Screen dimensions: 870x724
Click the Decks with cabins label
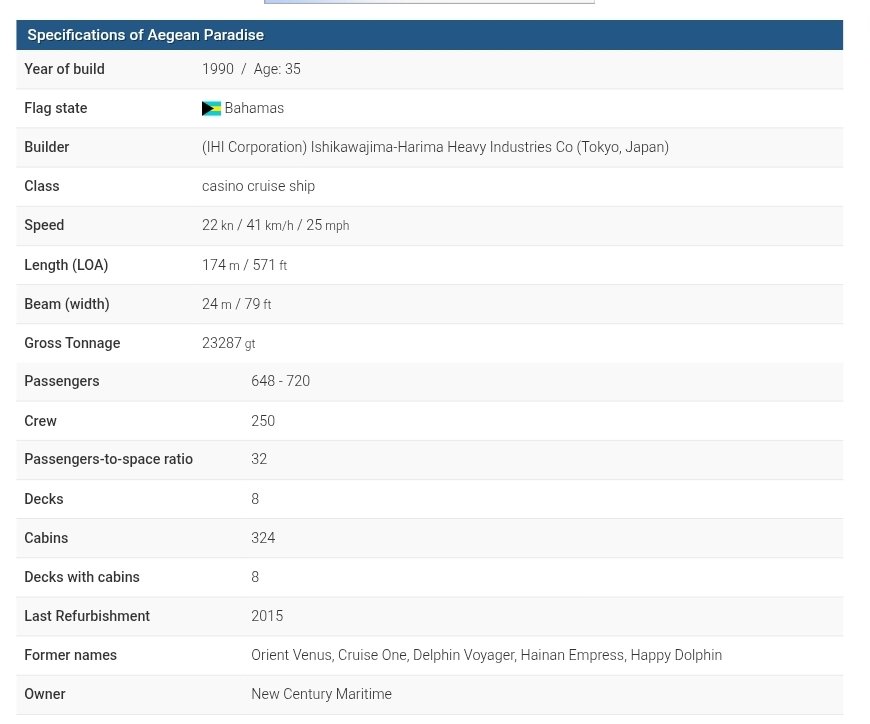click(82, 577)
